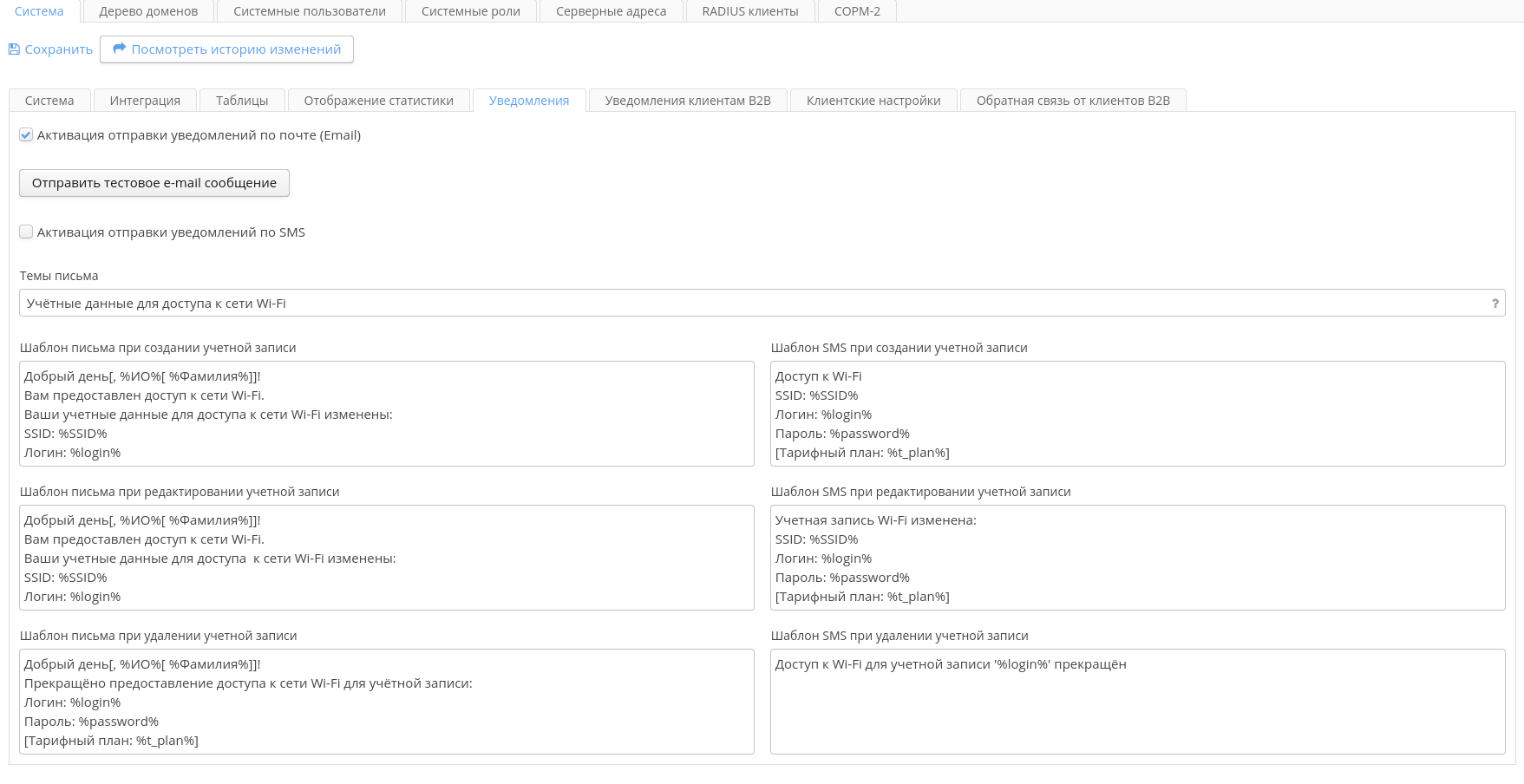Switch to Системные пользователи tab
Screen dimensions: 1524x784
point(310,11)
